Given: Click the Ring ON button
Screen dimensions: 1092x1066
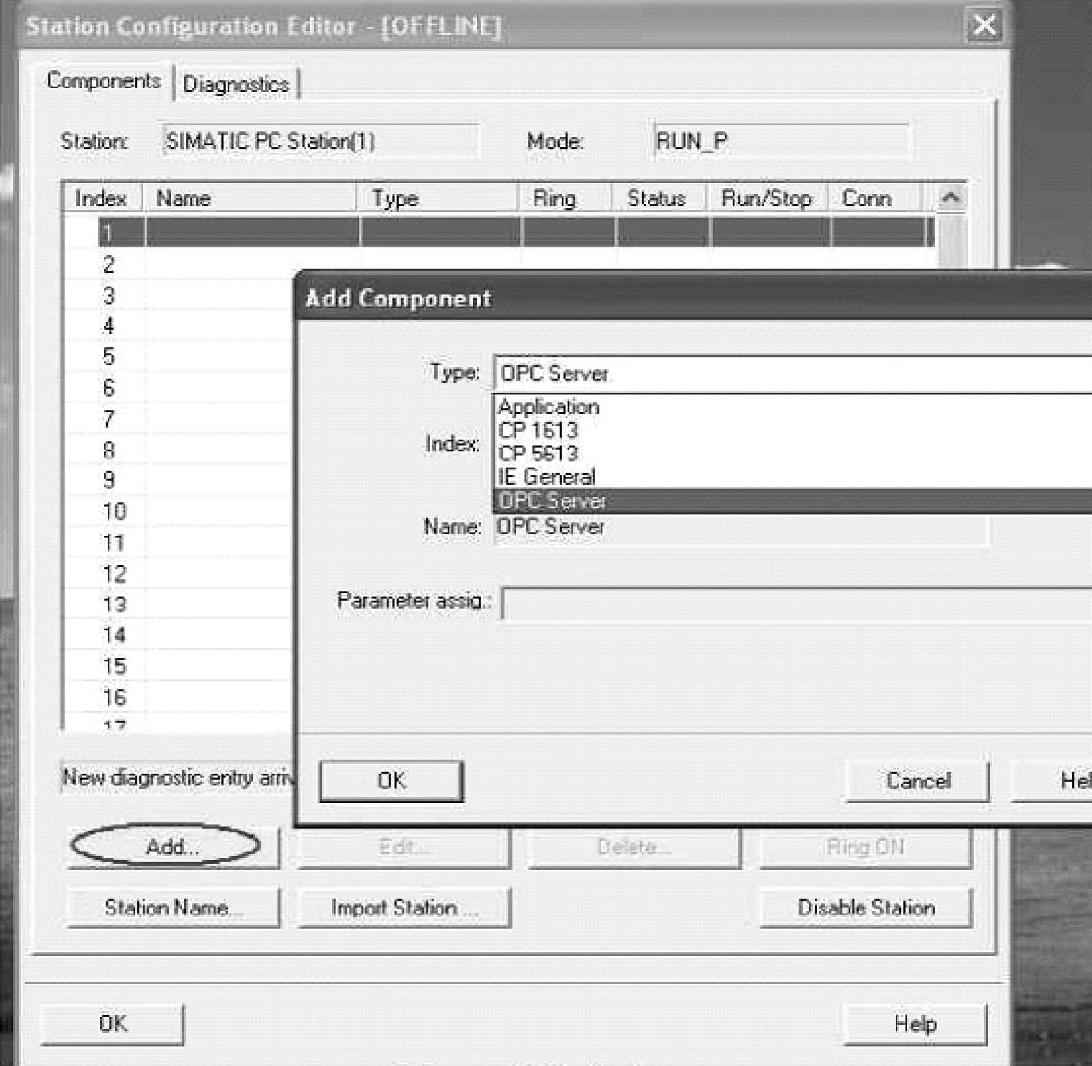Looking at the screenshot, I should pyautogui.click(x=866, y=847).
